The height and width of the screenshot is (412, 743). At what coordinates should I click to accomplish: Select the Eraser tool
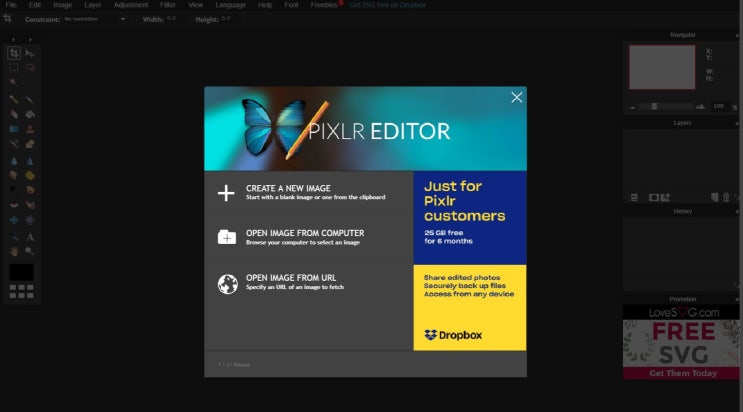[14, 114]
